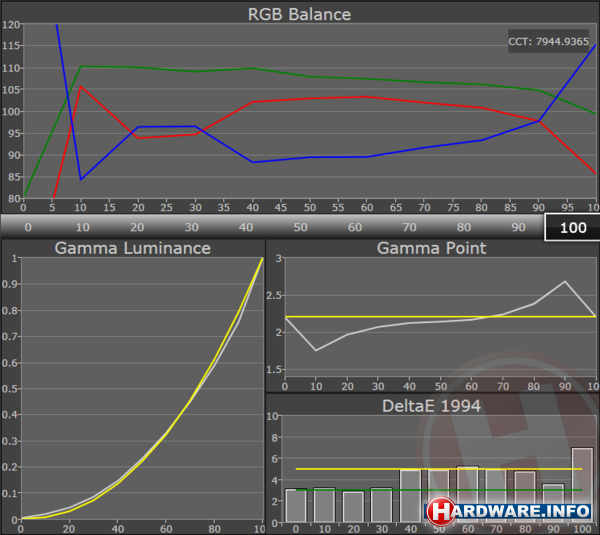Click the Gamma Point dip at 10
Image resolution: width=600 pixels, height=535 pixels.
[x=316, y=350]
